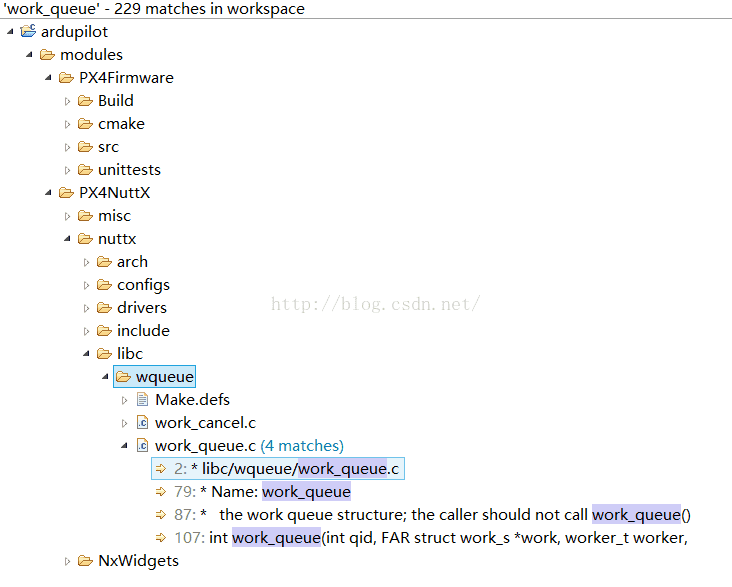The image size is (732, 587).
Task: Select the wqueue folder label
Action: 165,376
